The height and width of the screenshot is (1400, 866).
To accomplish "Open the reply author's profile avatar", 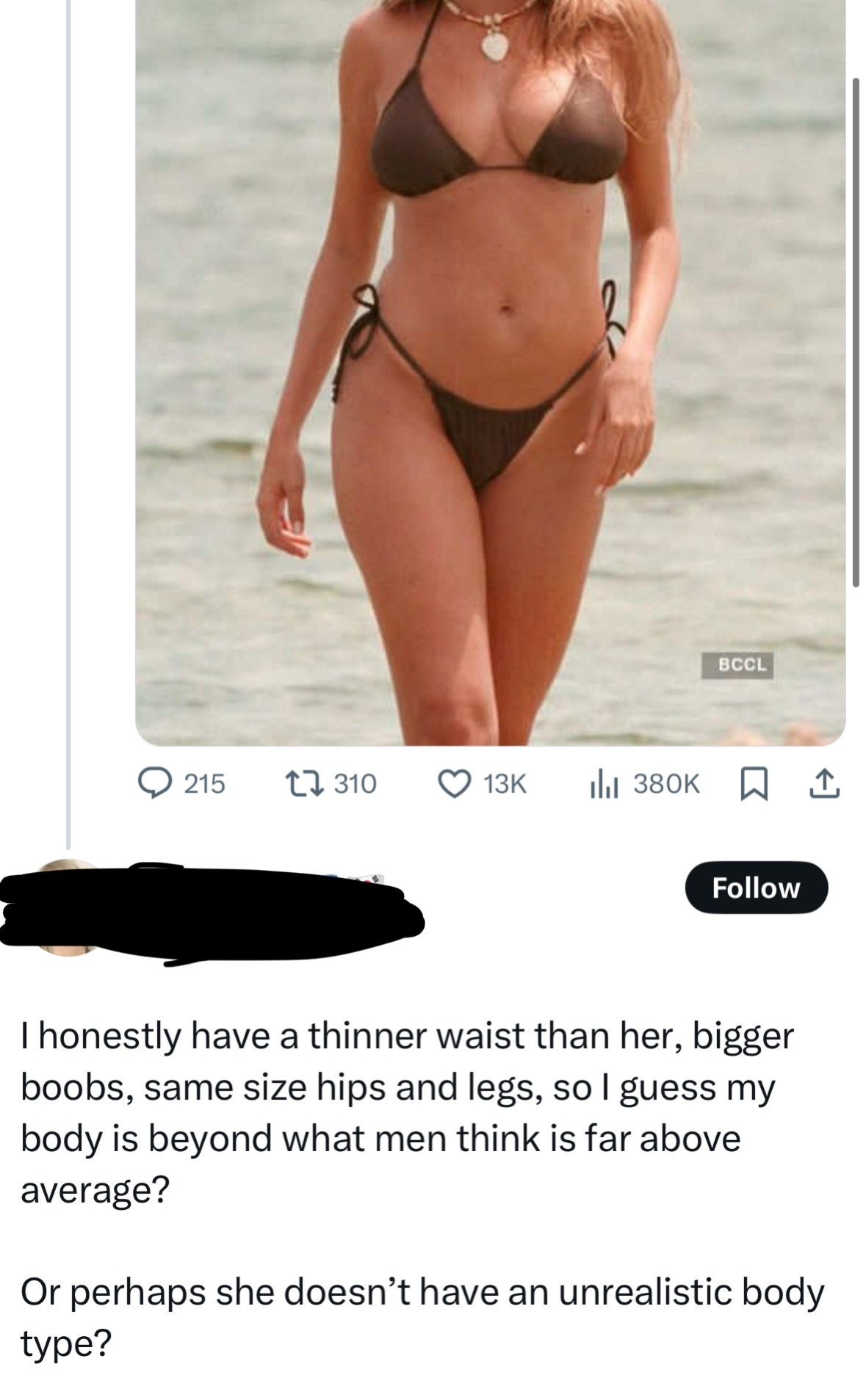I will [68, 908].
